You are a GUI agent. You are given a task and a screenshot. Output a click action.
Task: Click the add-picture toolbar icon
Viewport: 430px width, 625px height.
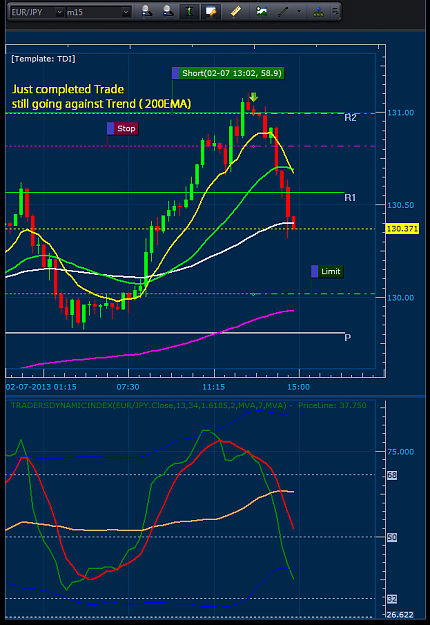pos(261,12)
